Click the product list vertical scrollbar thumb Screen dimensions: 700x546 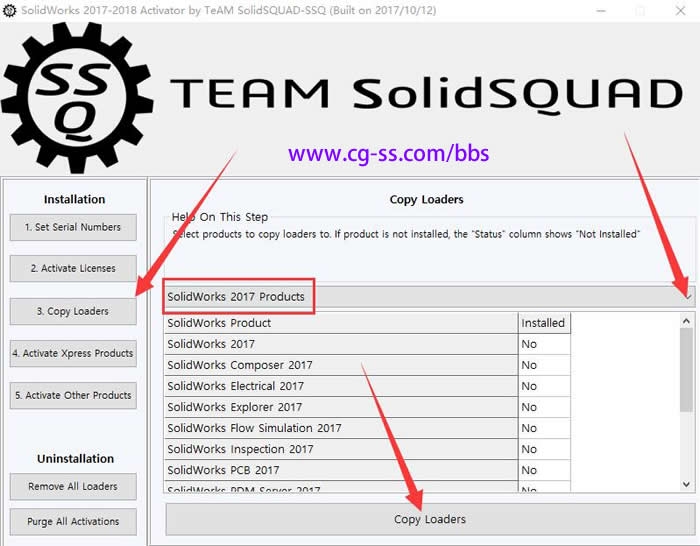pyautogui.click(x=686, y=370)
